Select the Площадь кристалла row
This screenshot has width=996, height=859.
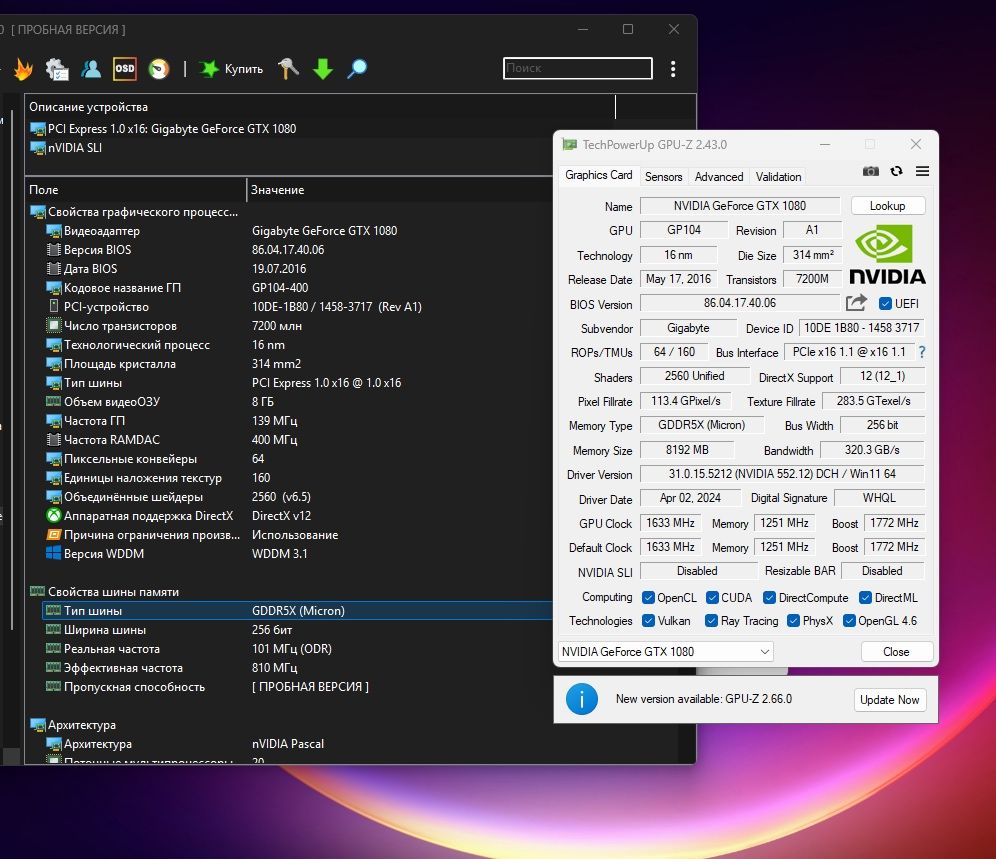tap(299, 364)
